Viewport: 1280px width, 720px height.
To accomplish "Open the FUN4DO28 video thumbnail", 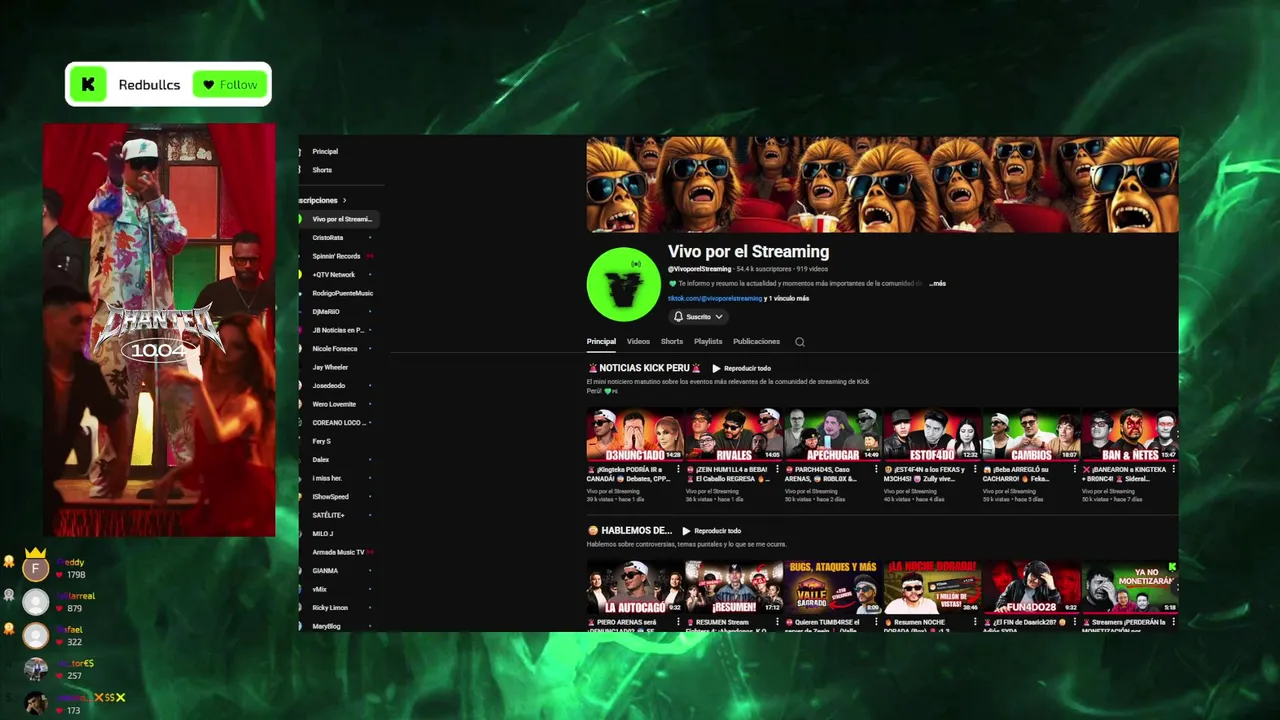I will [x=1031, y=587].
